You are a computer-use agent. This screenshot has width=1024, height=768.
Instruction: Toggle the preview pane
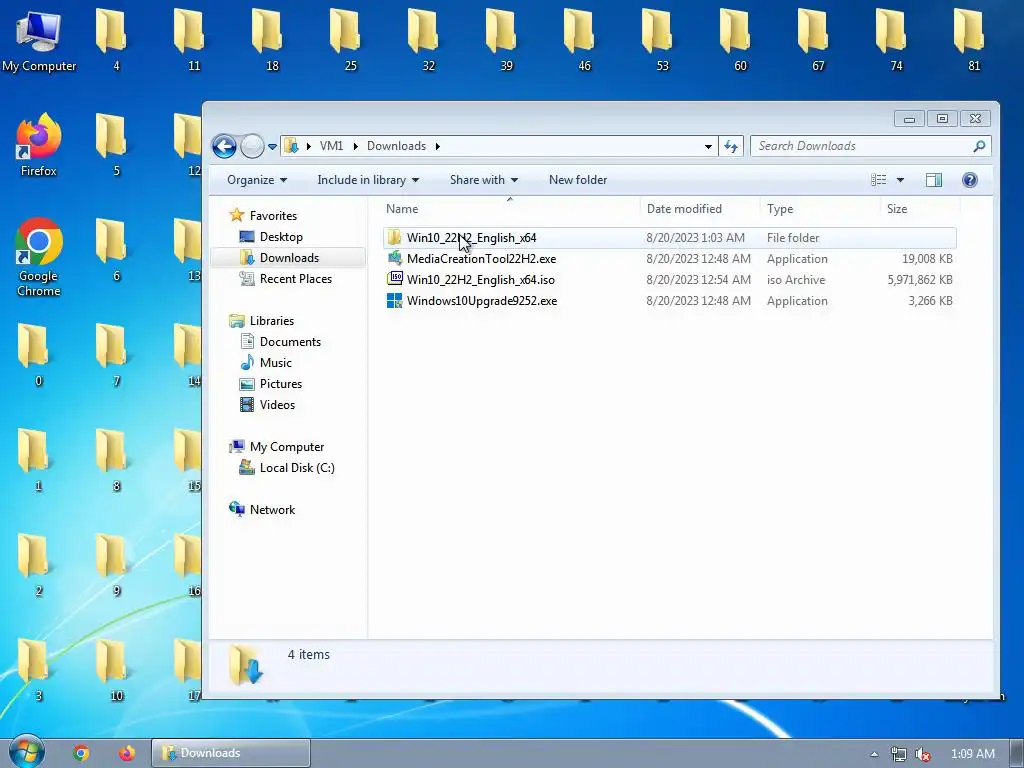934,180
